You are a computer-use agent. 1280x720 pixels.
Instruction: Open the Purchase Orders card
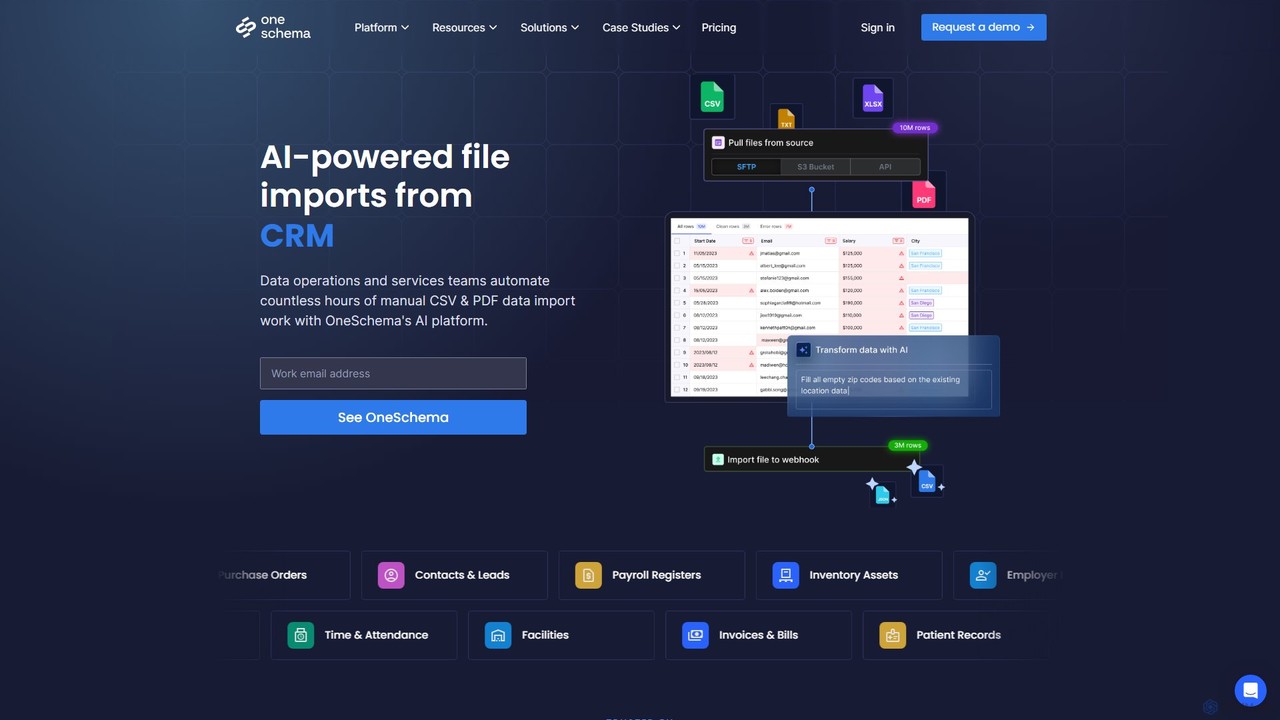(x=284, y=575)
